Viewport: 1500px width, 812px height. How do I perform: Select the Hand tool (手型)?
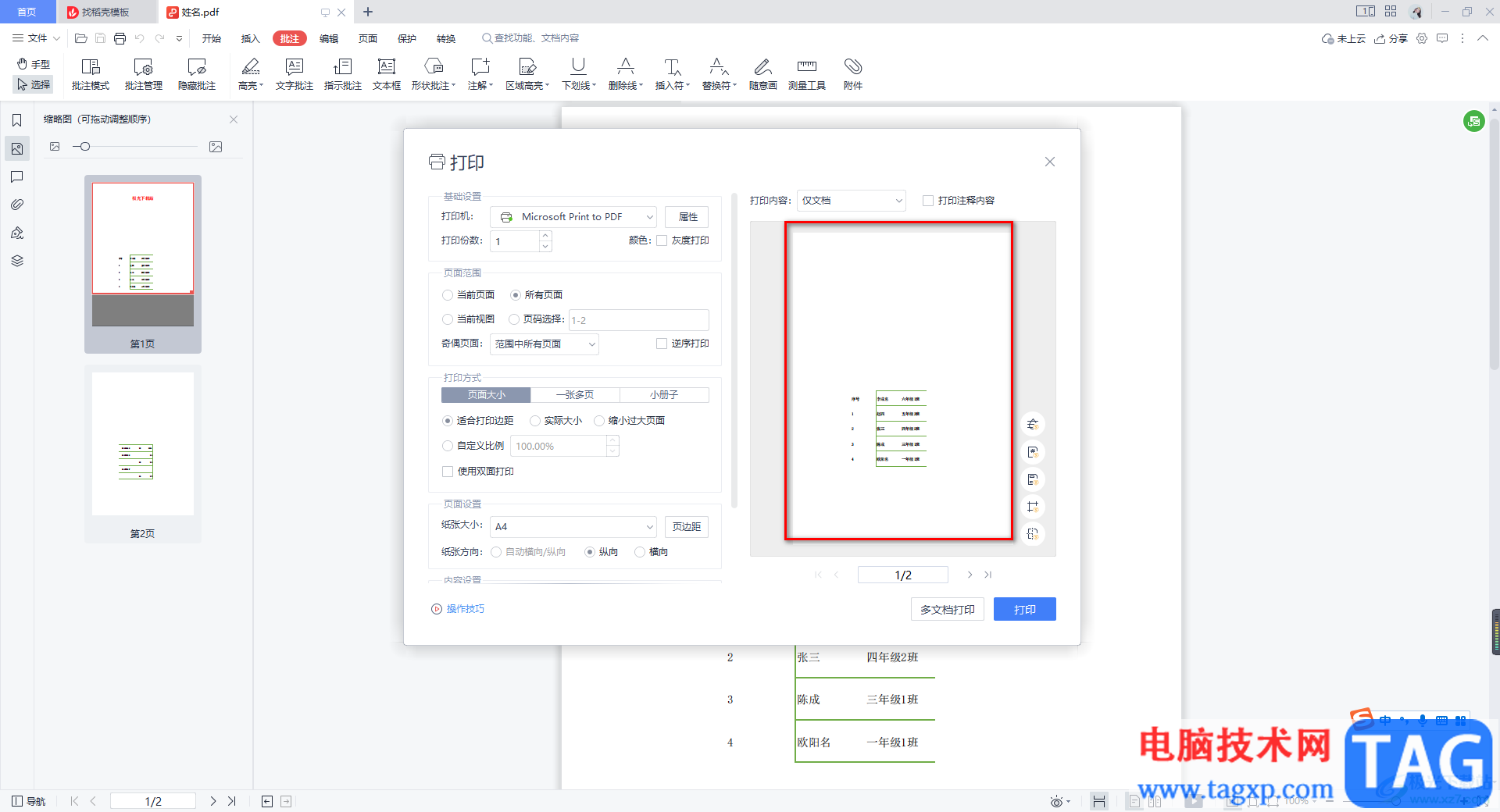[34, 64]
